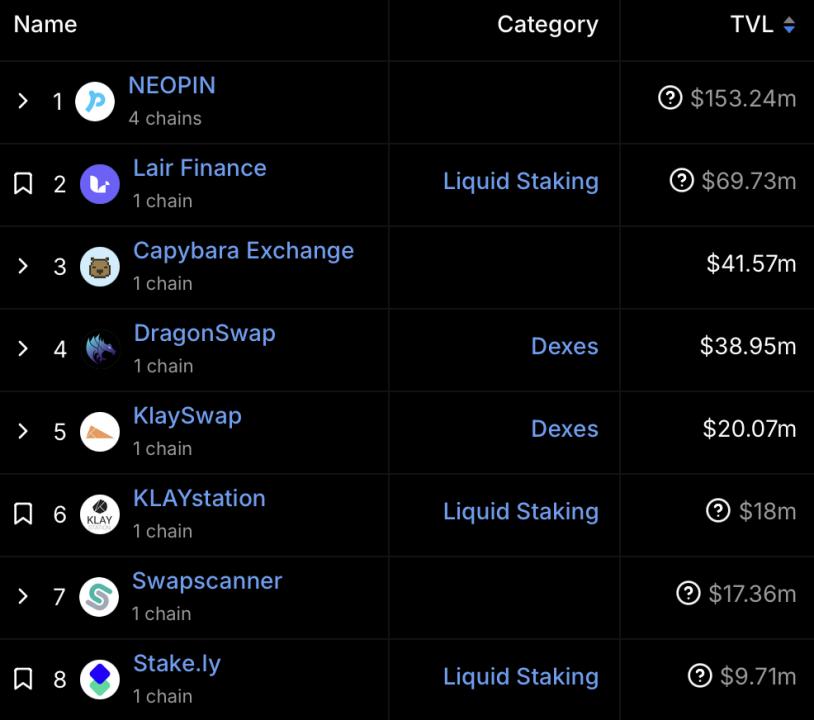This screenshot has width=814, height=720.
Task: Click help icon next to $18m TVL
Action: [718, 511]
